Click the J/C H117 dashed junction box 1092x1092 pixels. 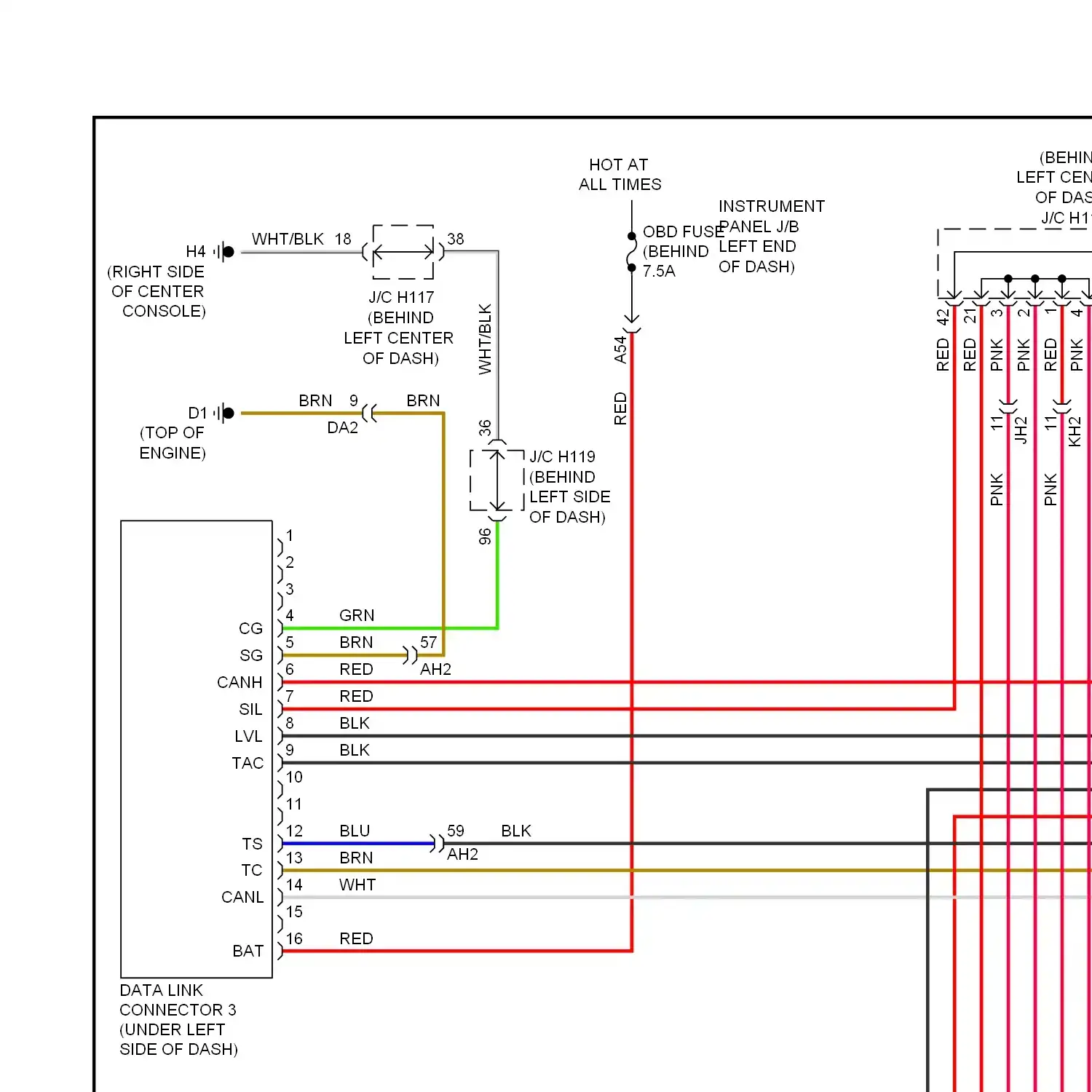point(403,252)
